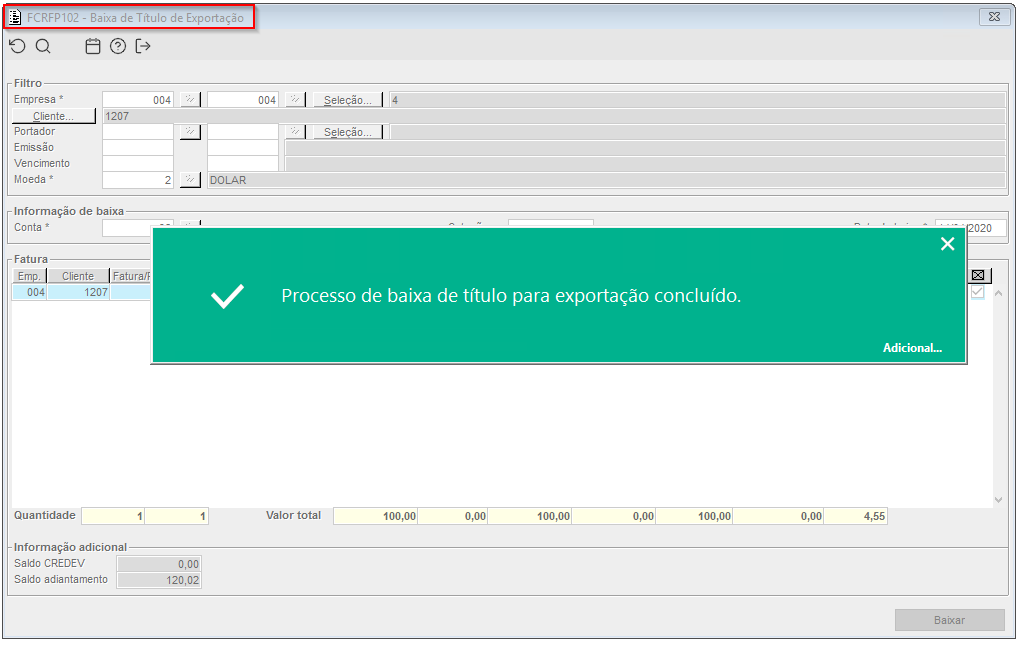Image resolution: width=1022 pixels, height=645 pixels.
Task: Click the first Vencimento date field
Action: tap(138, 164)
